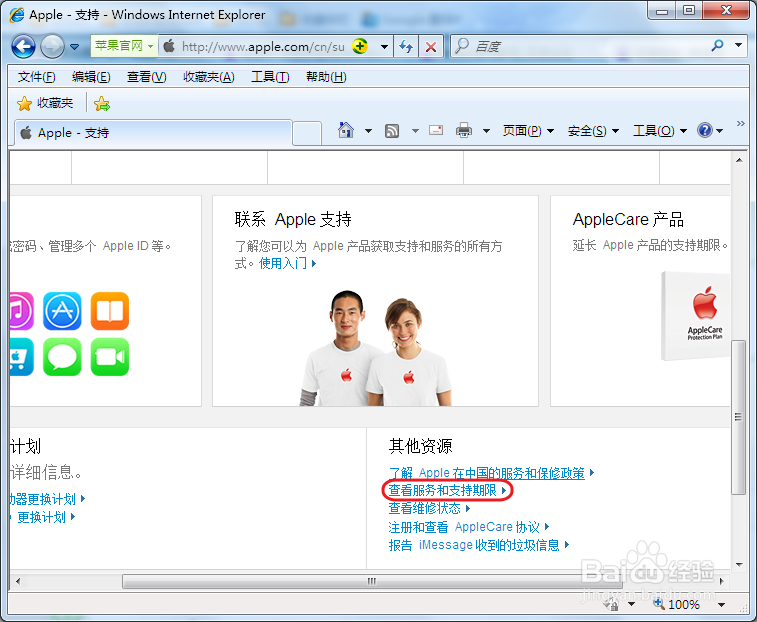Click the Apple Store cart icon
This screenshot has width=757, height=622.
point(21,357)
